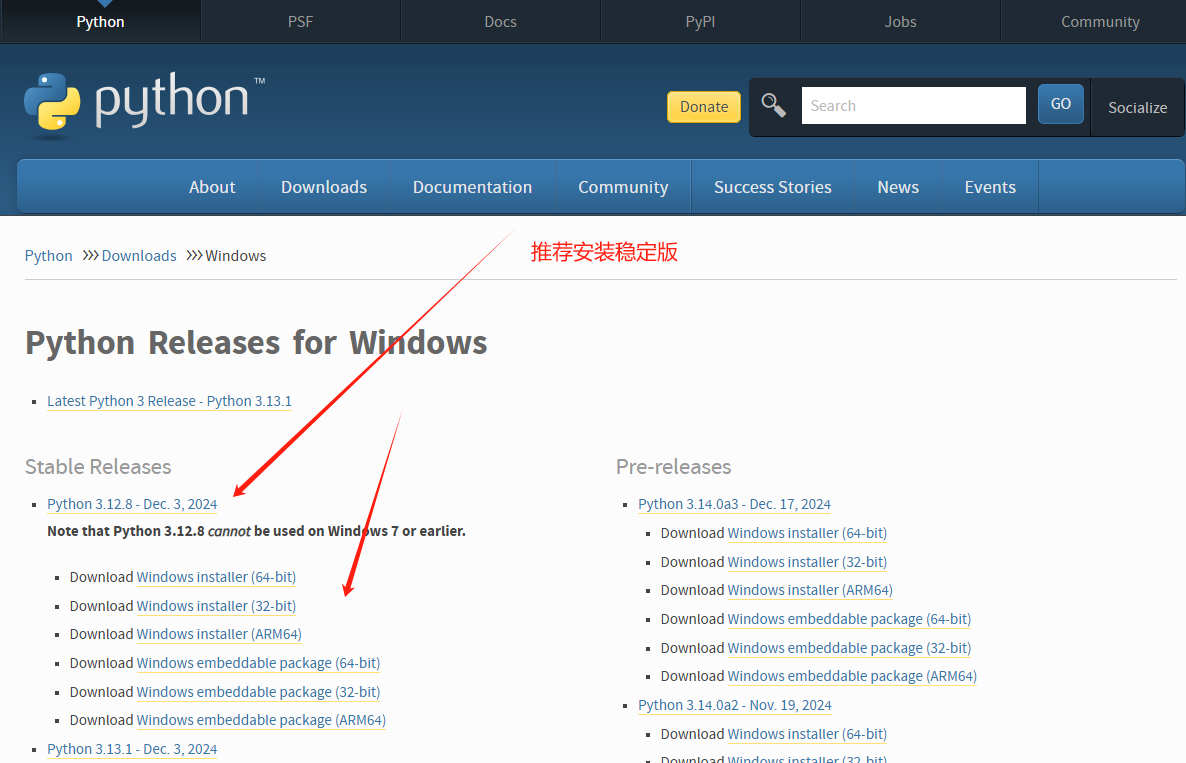The height and width of the screenshot is (763, 1186).
Task: Open the Latest Python 3.13.1 release link
Action: (169, 401)
